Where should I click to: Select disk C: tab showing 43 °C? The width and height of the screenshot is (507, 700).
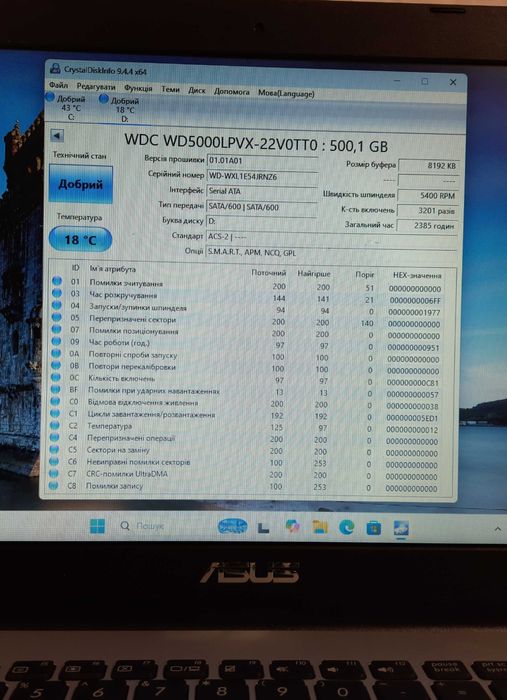(x=67, y=107)
